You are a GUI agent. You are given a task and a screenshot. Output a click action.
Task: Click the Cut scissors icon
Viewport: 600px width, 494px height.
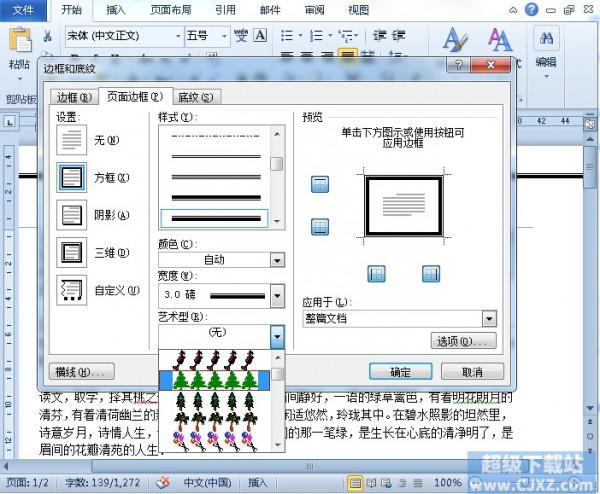pyautogui.click(x=47, y=36)
